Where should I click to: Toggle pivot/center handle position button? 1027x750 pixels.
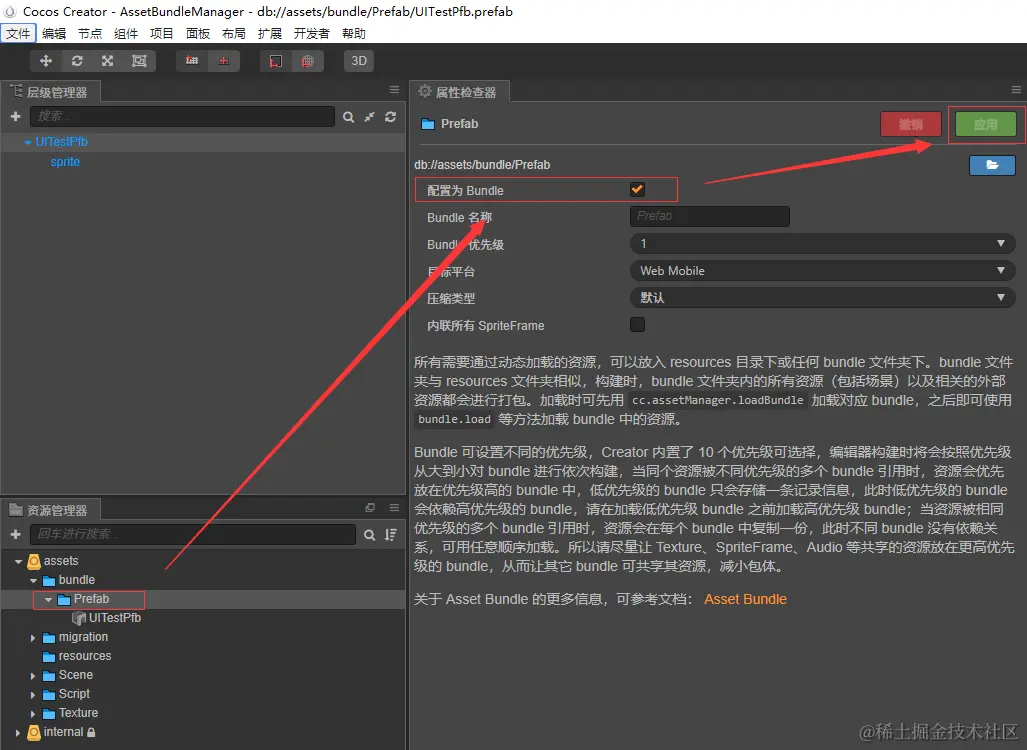coord(192,61)
